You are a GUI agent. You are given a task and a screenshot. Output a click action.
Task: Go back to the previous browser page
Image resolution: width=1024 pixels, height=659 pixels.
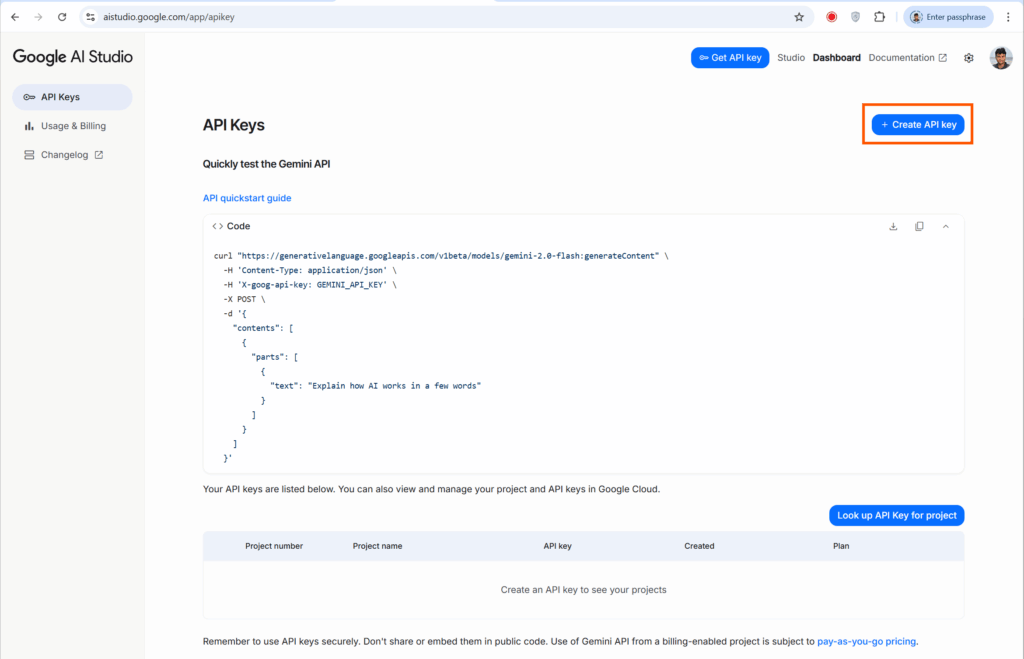(x=15, y=17)
